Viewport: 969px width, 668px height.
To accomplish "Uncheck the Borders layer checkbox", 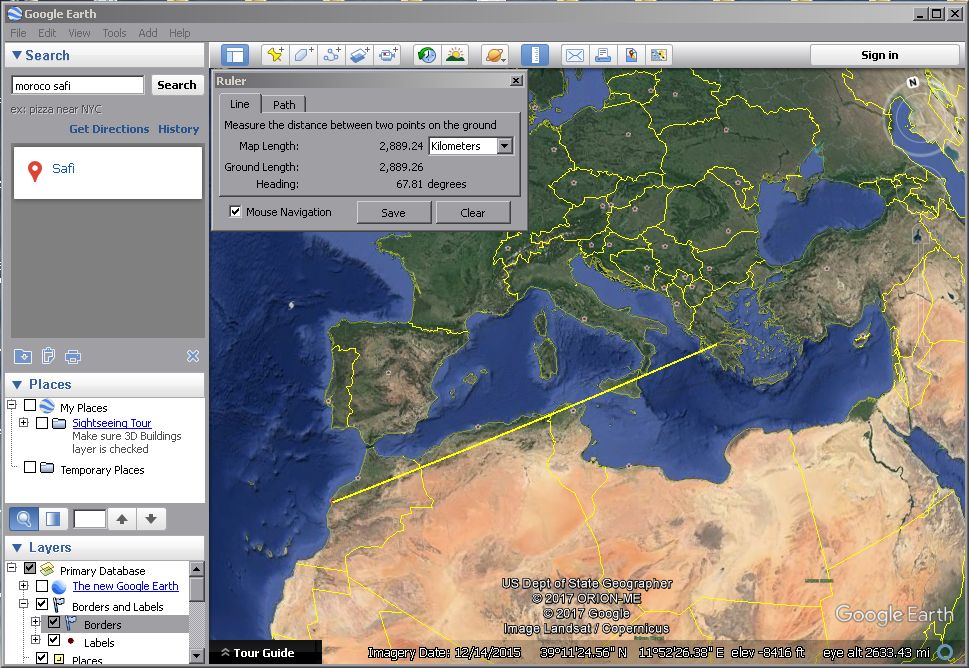I will (54, 622).
